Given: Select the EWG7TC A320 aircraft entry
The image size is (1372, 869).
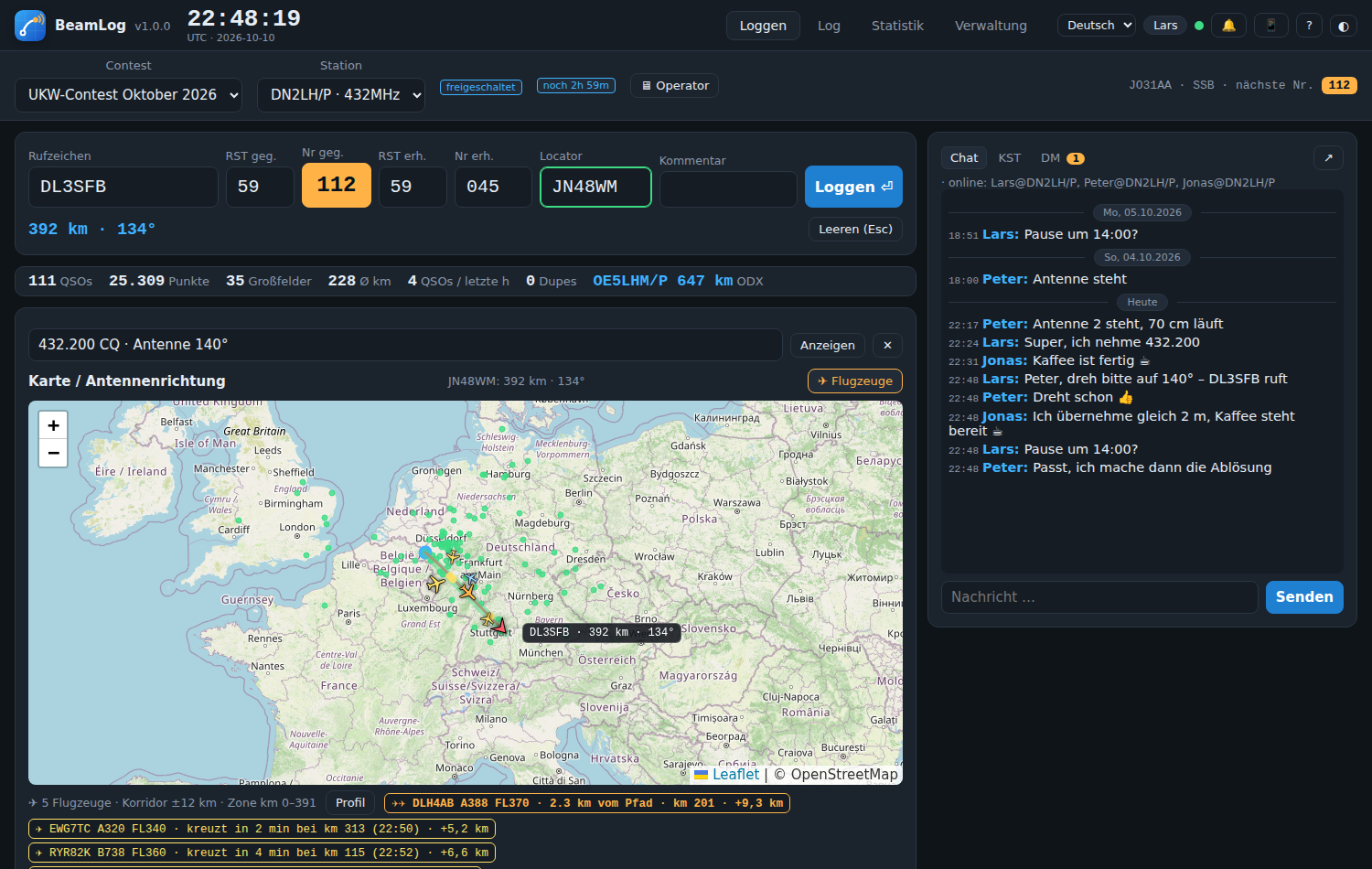Looking at the screenshot, I should [262, 829].
